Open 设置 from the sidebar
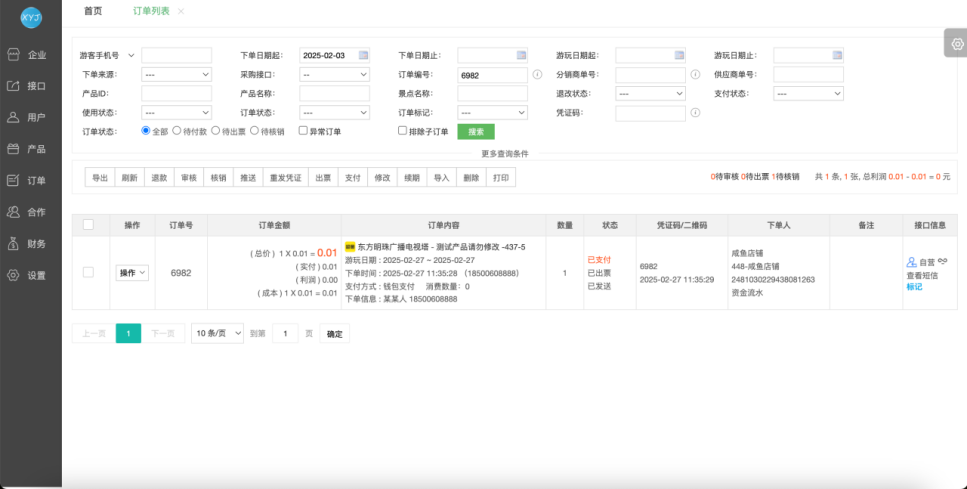 point(30,275)
